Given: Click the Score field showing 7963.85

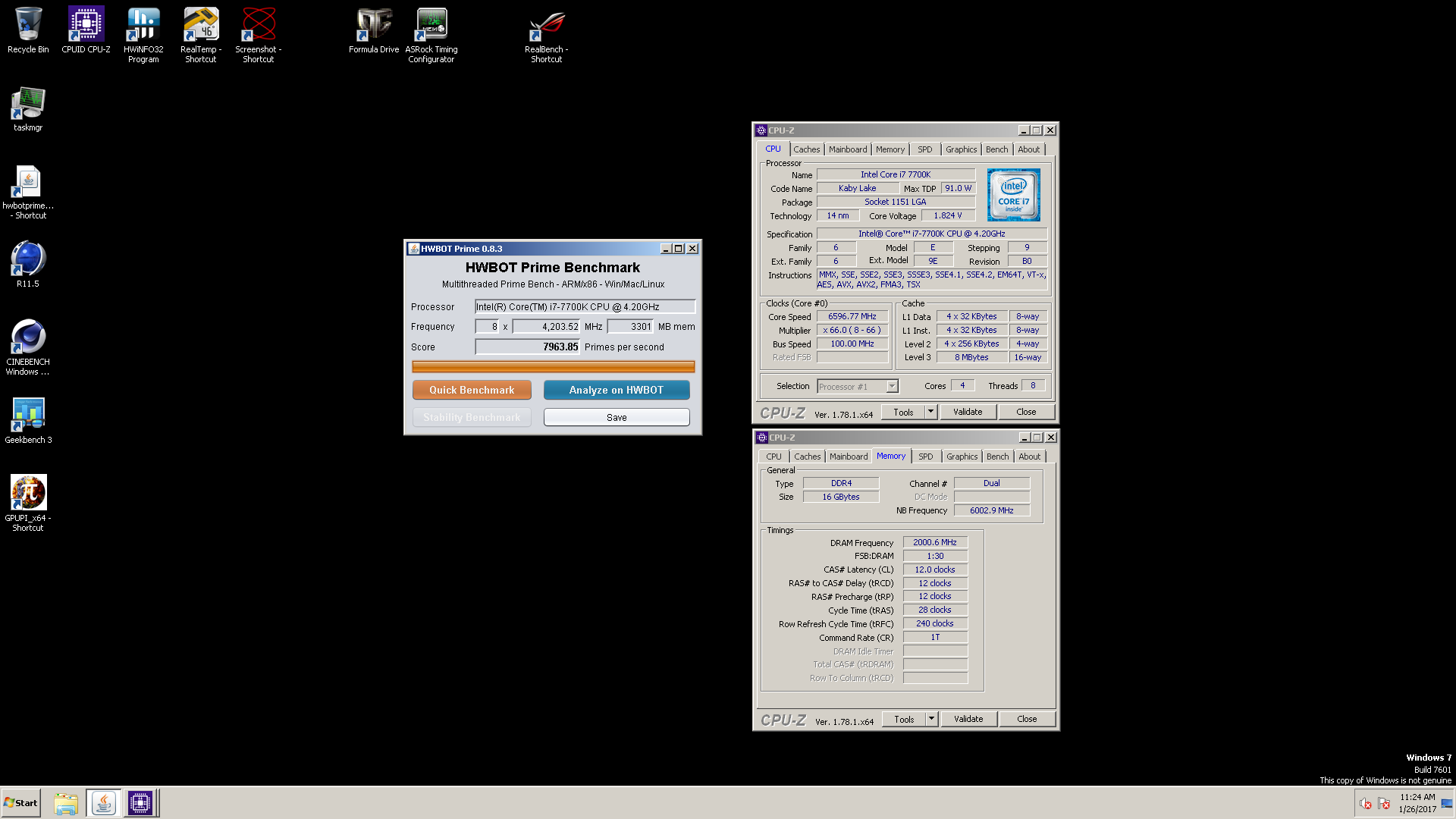Looking at the screenshot, I should [x=527, y=347].
